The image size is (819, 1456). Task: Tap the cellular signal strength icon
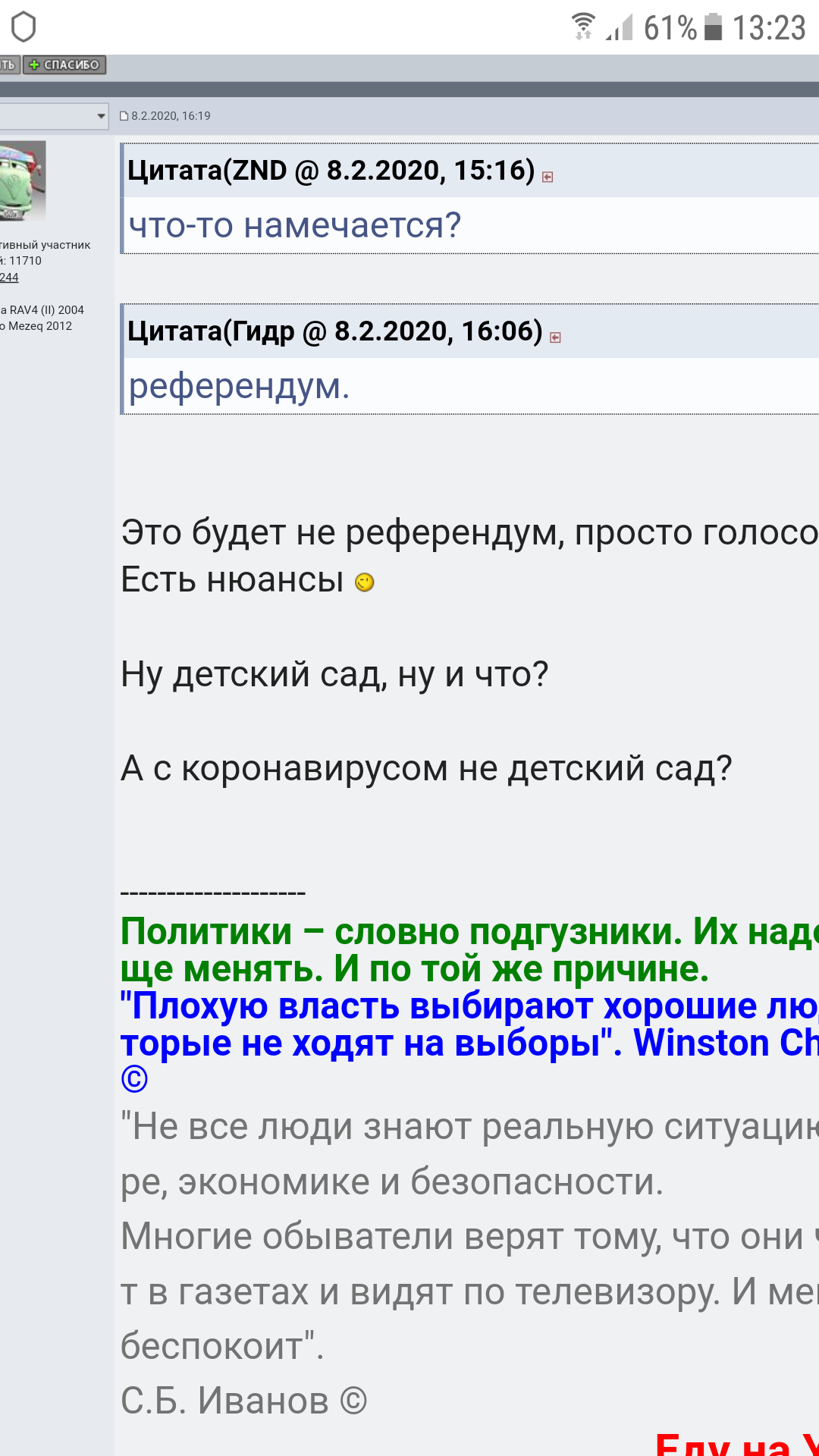(620, 28)
